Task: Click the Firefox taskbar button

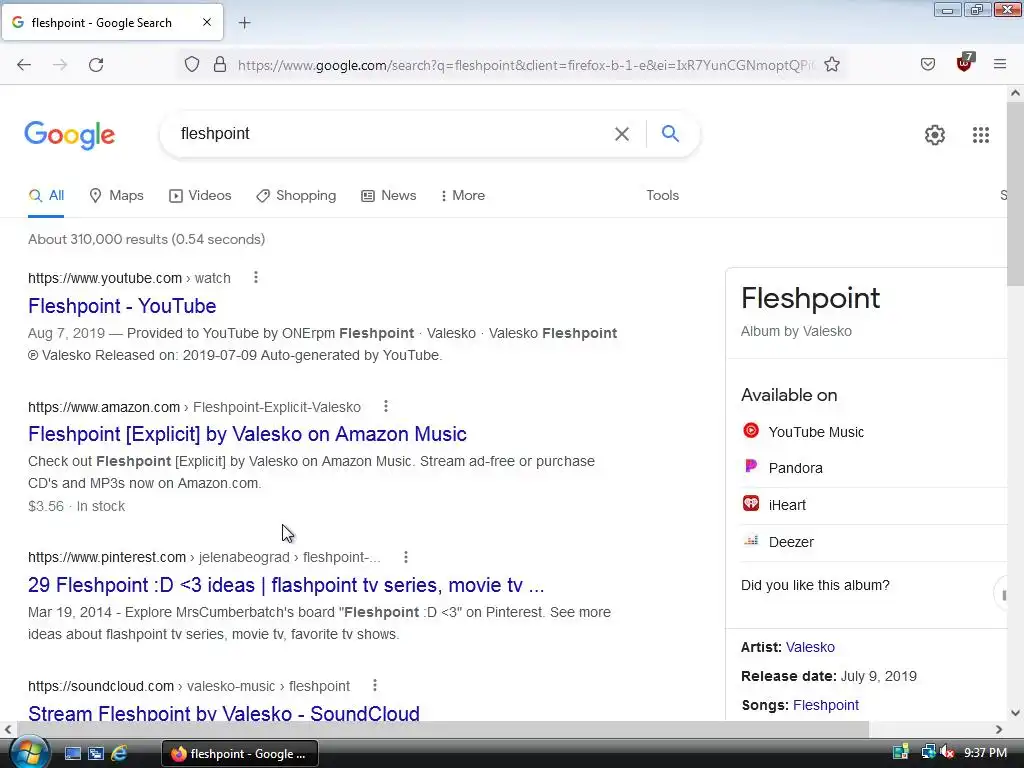Action: (240, 754)
